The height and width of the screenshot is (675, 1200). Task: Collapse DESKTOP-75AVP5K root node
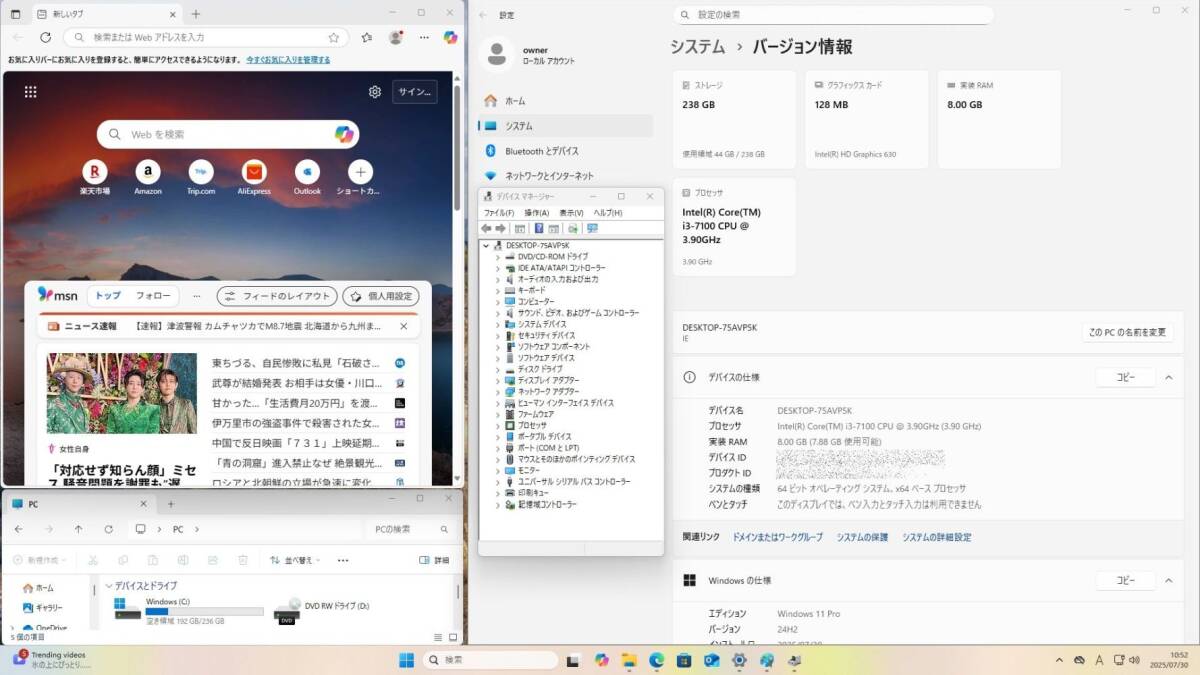pos(487,245)
